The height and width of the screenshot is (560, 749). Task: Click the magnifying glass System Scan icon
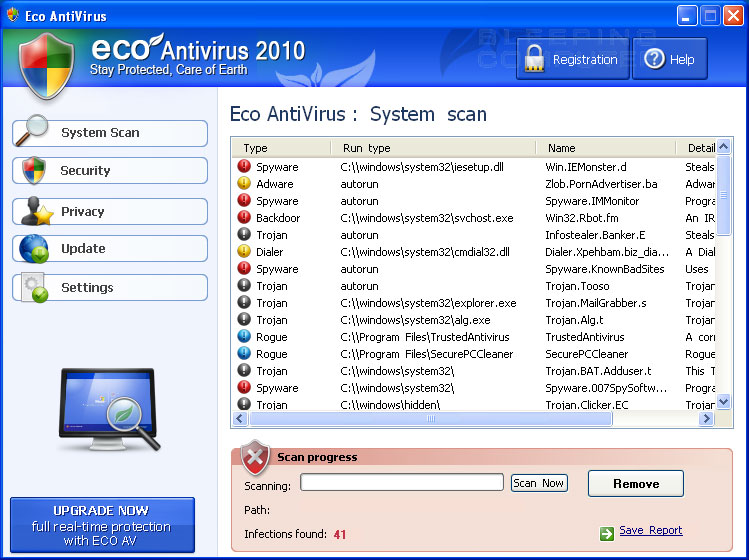pyautogui.click(x=34, y=131)
